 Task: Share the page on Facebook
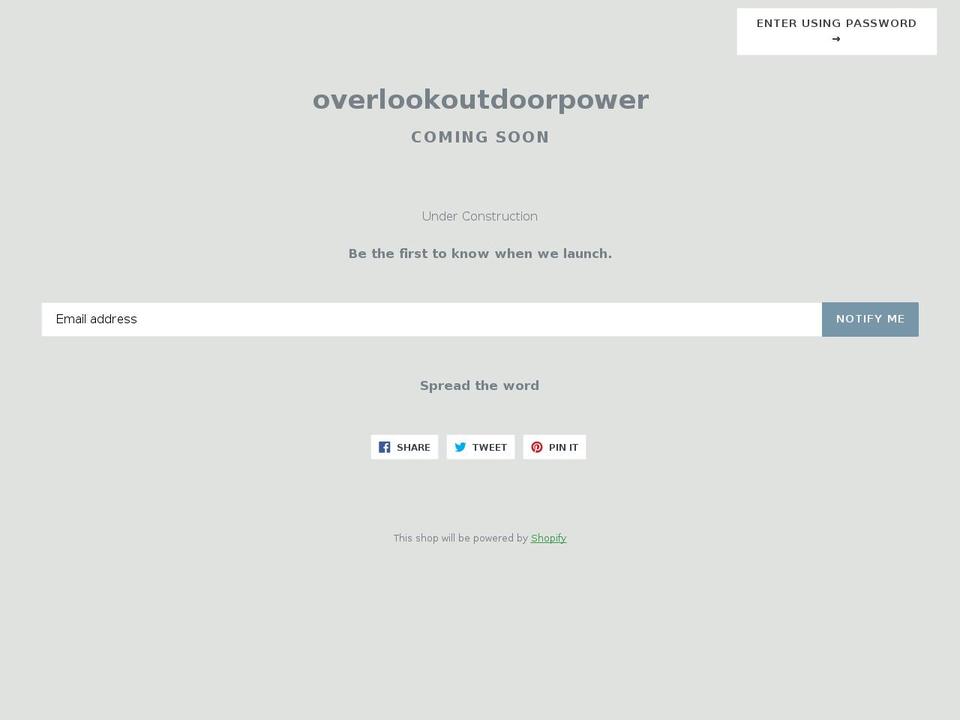coord(405,447)
